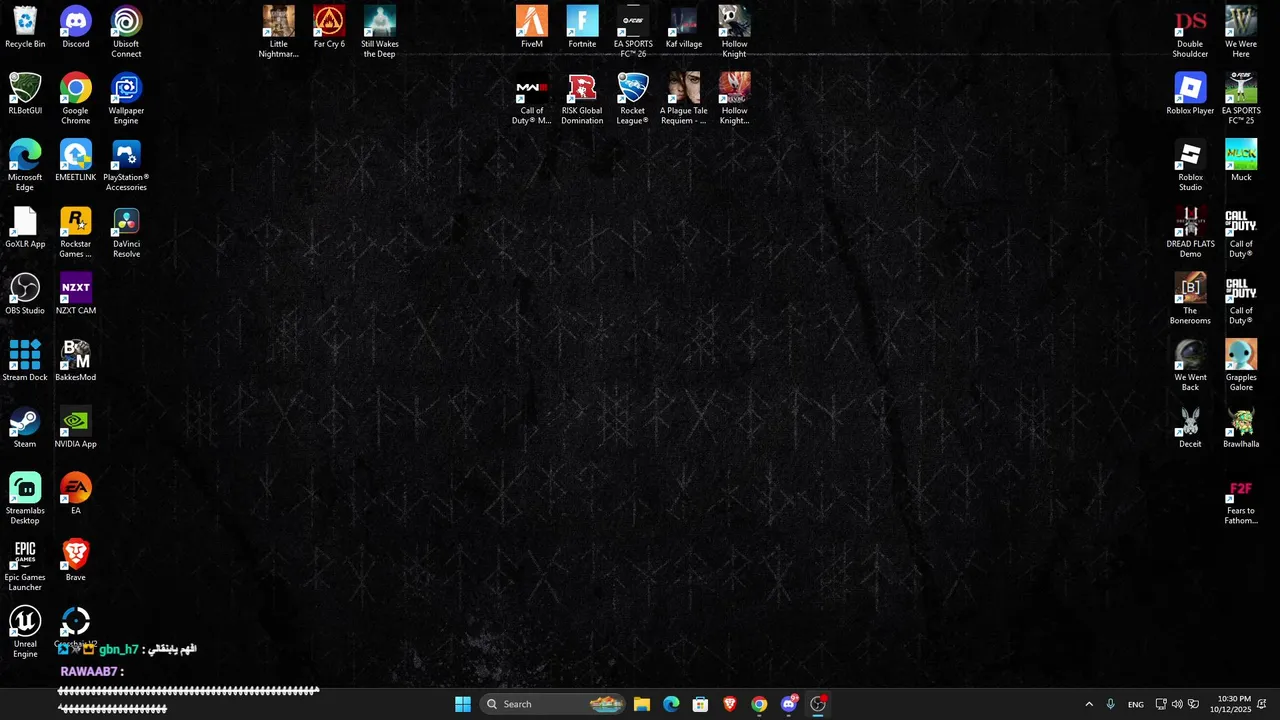This screenshot has height=720, width=1280.
Task: Open EA SPORTS FC 25 shortcut
Action: tap(1241, 99)
